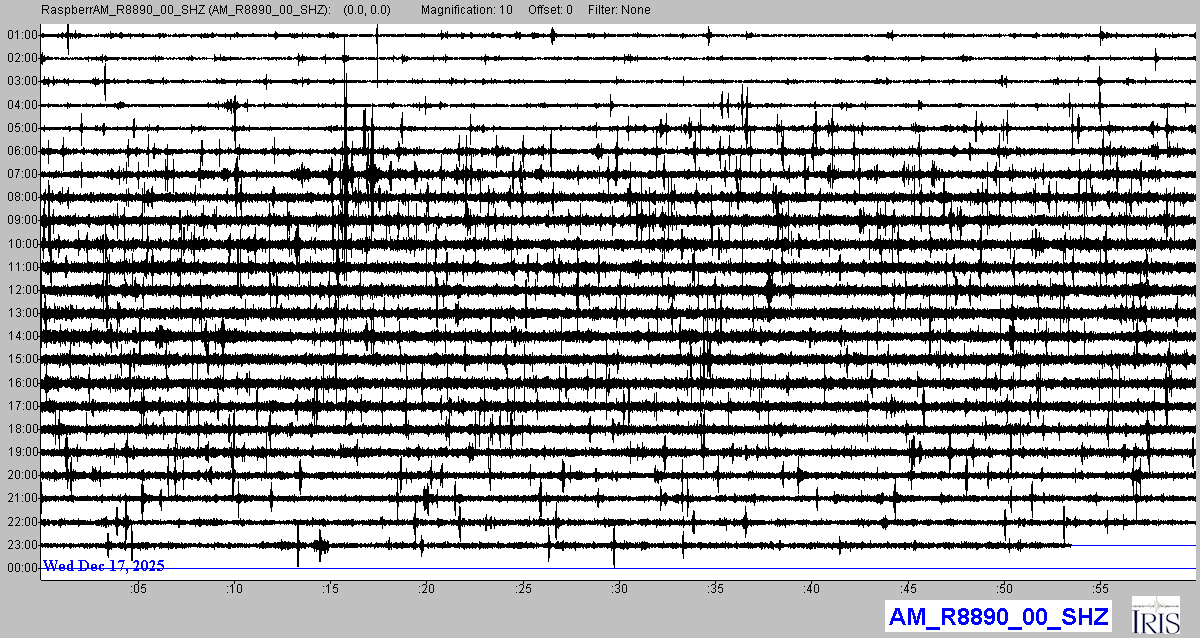Click the Offset: 0 header text

[550, 10]
